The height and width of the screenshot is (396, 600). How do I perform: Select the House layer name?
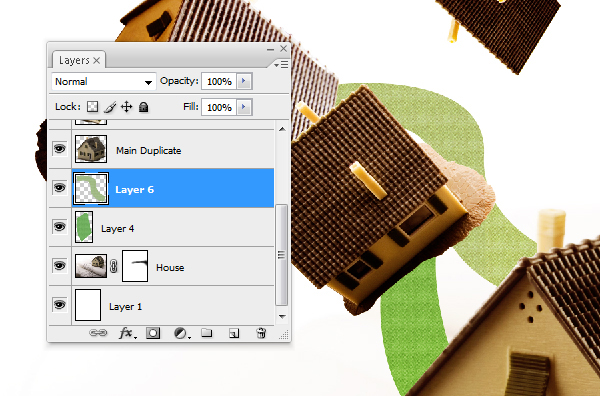(170, 267)
